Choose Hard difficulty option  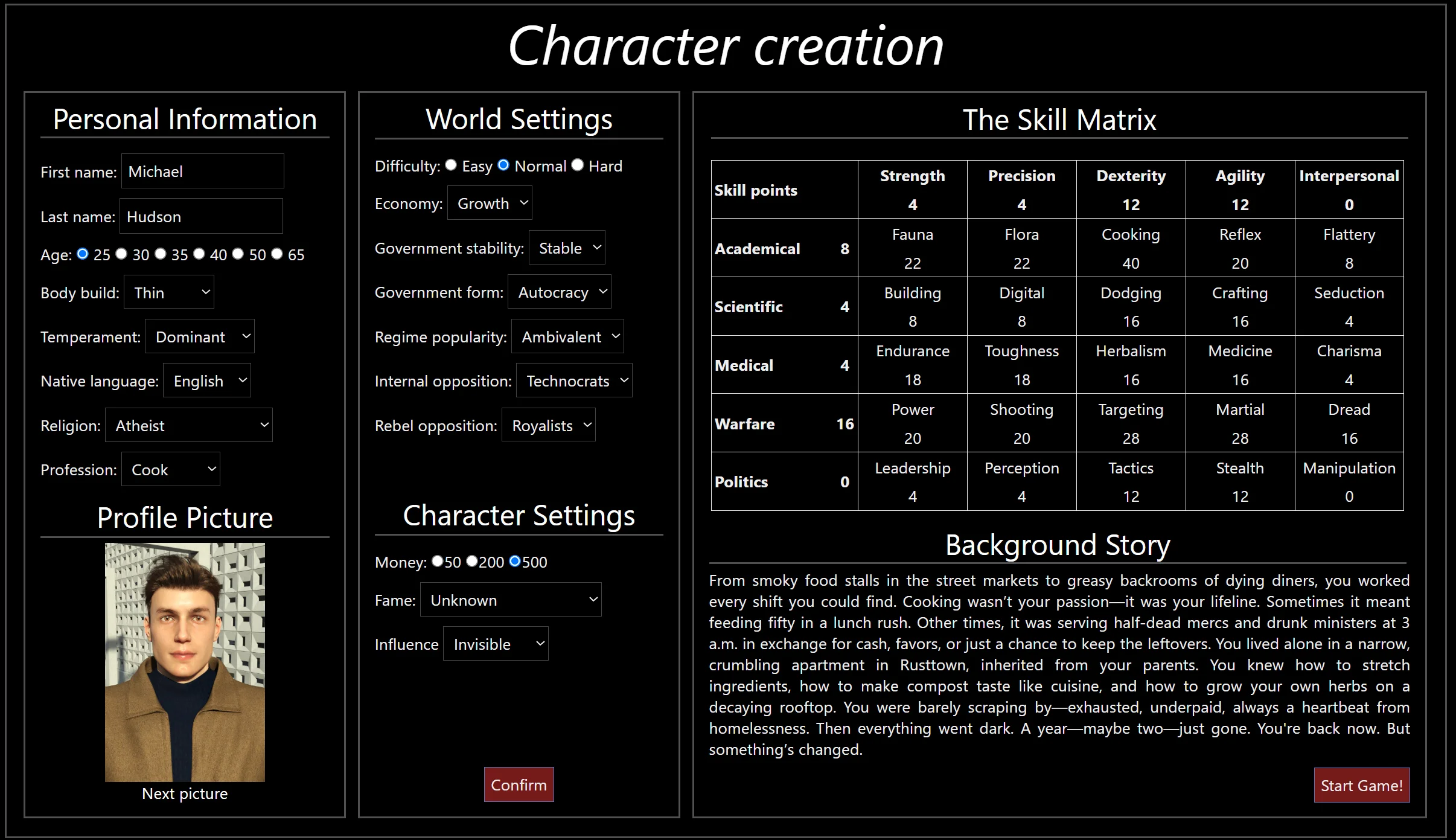578,165
